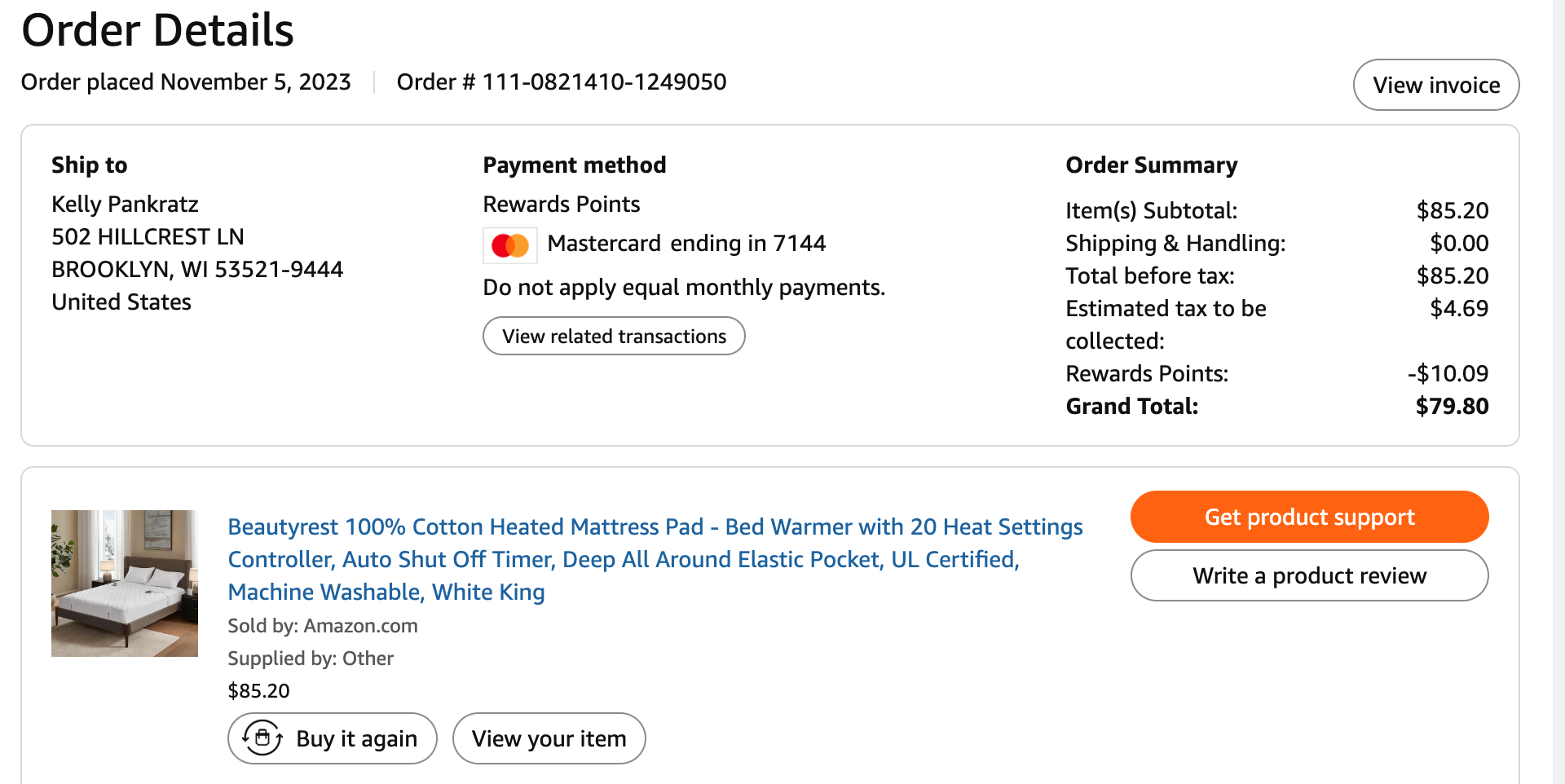Screen dimensions: 1565x784
Task: Click the Rewards Points discount -$10.09
Action: (x=1448, y=373)
